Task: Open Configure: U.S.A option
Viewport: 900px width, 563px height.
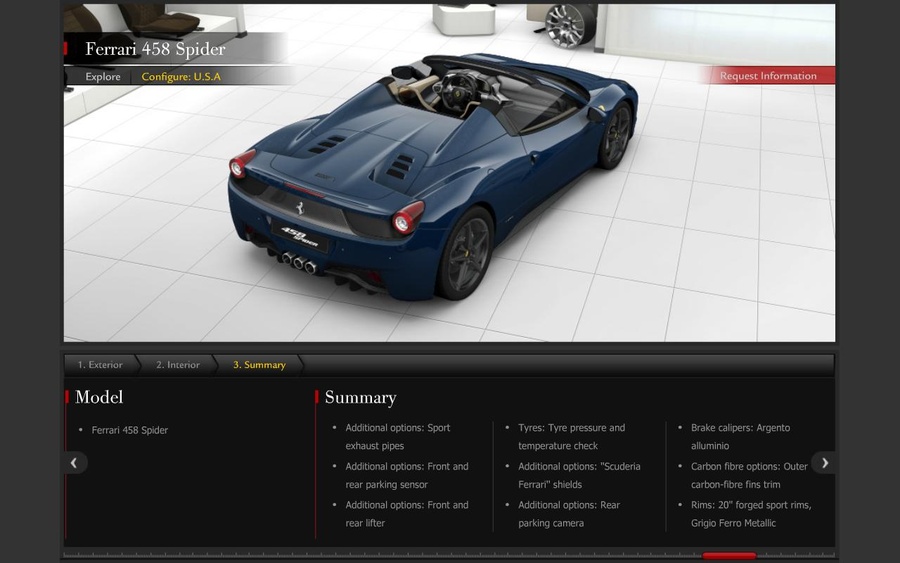Action: click(x=181, y=77)
